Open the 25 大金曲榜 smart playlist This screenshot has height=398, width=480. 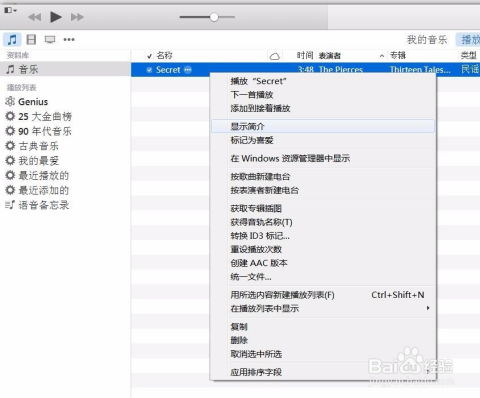pyautogui.click(x=39, y=116)
